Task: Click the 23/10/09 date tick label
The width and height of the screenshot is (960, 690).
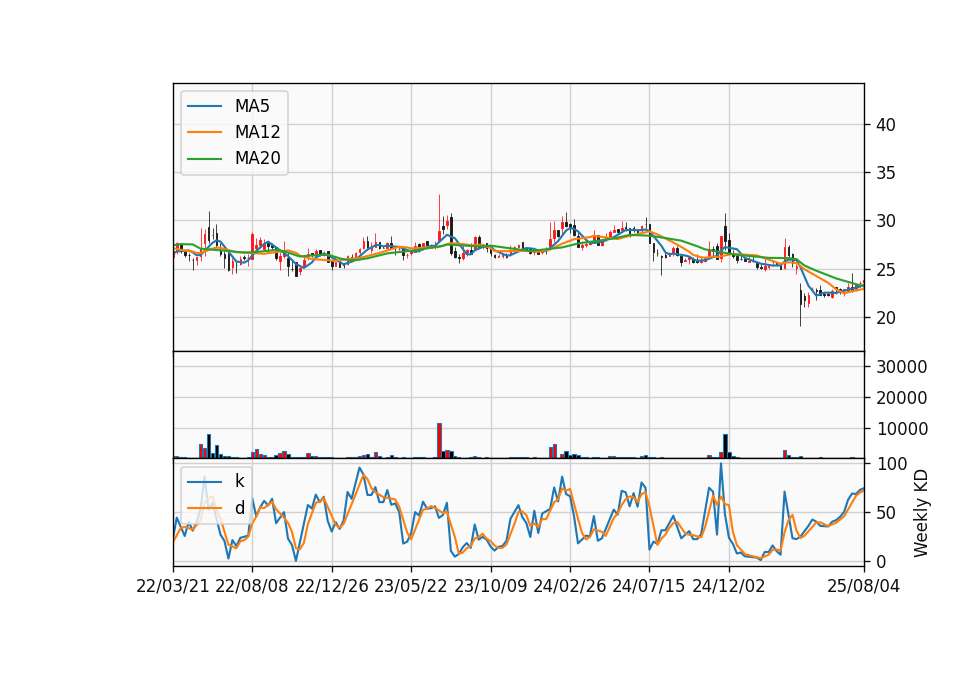Action: [490, 587]
